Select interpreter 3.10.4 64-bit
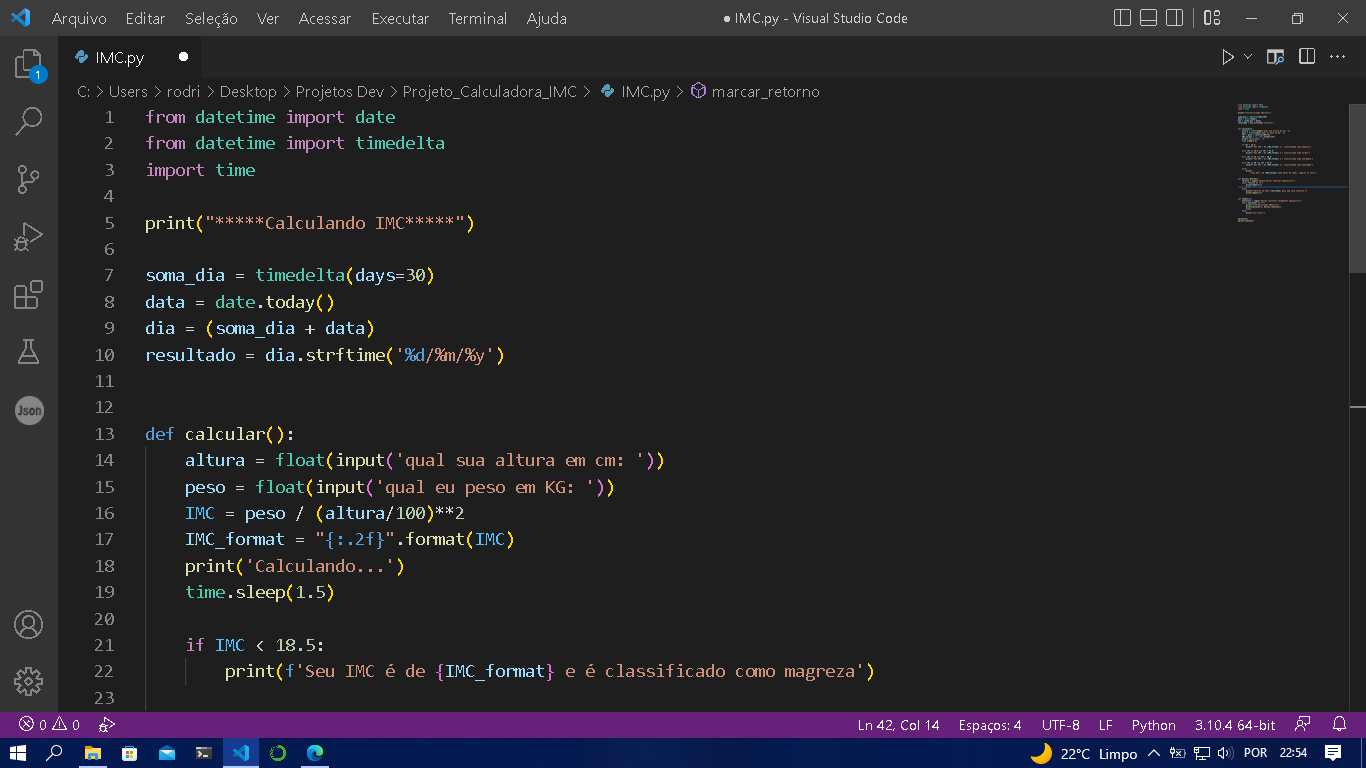Viewport: 1366px width, 768px height. [x=1235, y=725]
